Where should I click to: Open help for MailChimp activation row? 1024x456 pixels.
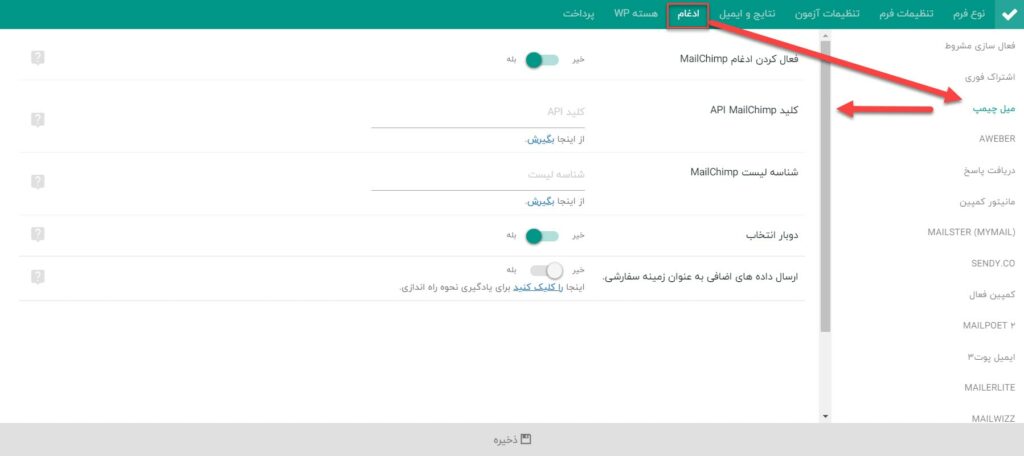(x=38, y=58)
